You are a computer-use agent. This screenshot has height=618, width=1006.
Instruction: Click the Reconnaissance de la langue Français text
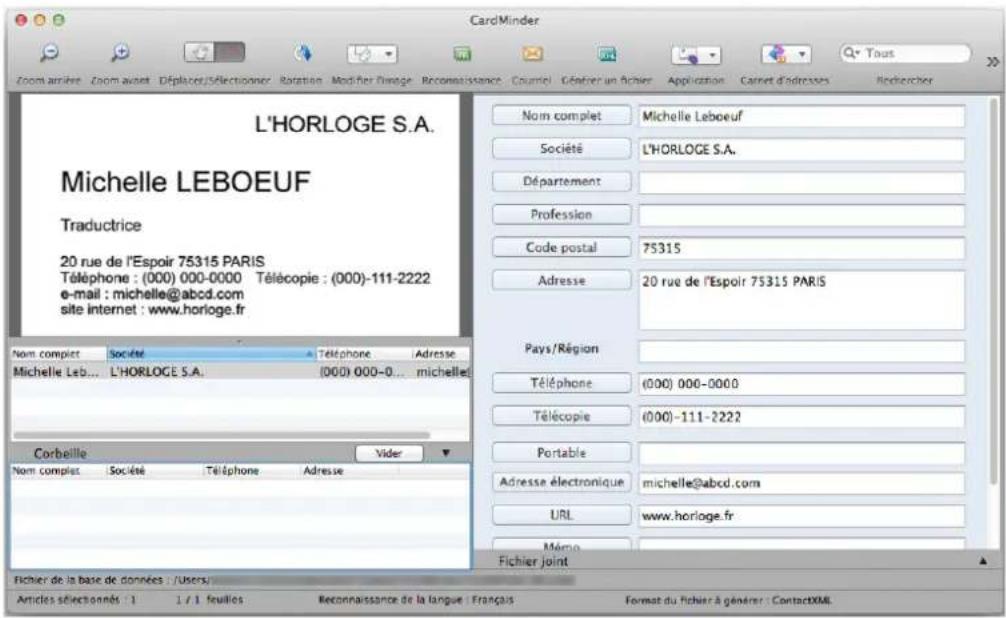coord(416,599)
